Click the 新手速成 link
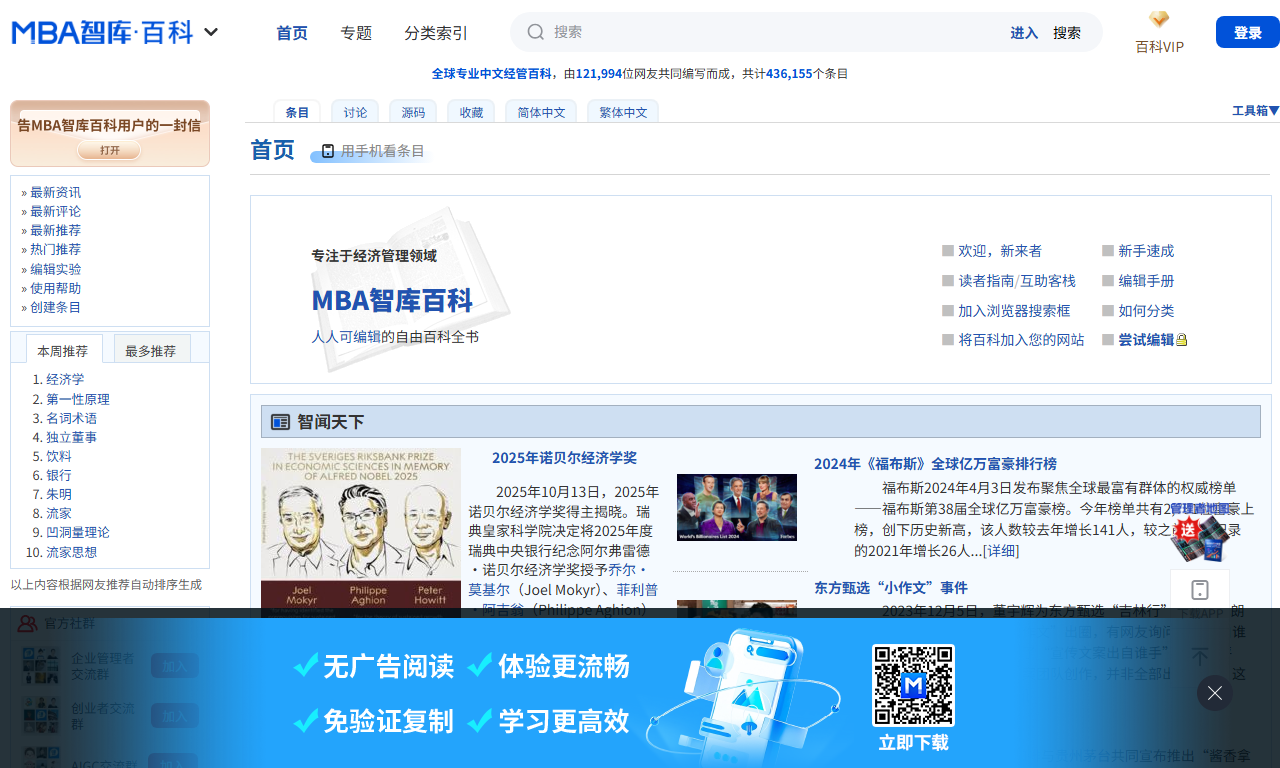 pos(1146,251)
